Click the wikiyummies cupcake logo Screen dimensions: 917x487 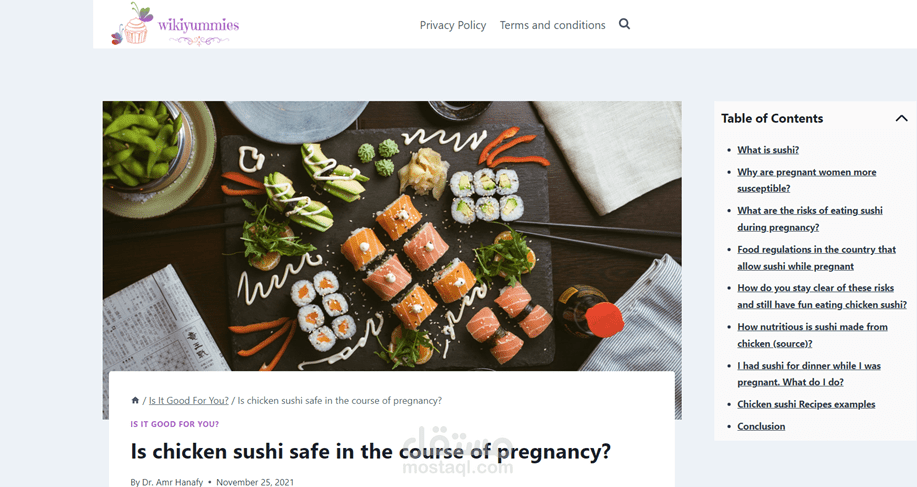[175, 24]
